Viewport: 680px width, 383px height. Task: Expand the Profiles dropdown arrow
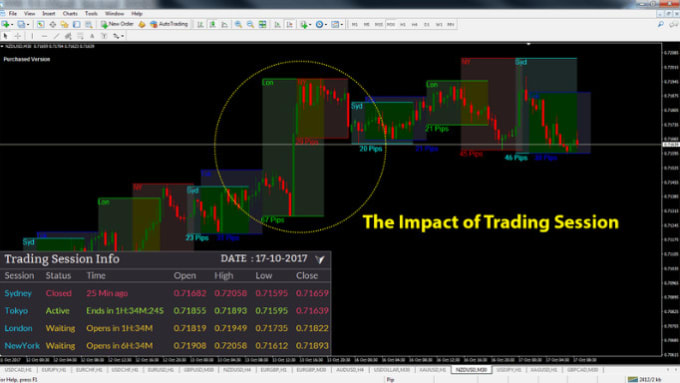tap(27, 25)
